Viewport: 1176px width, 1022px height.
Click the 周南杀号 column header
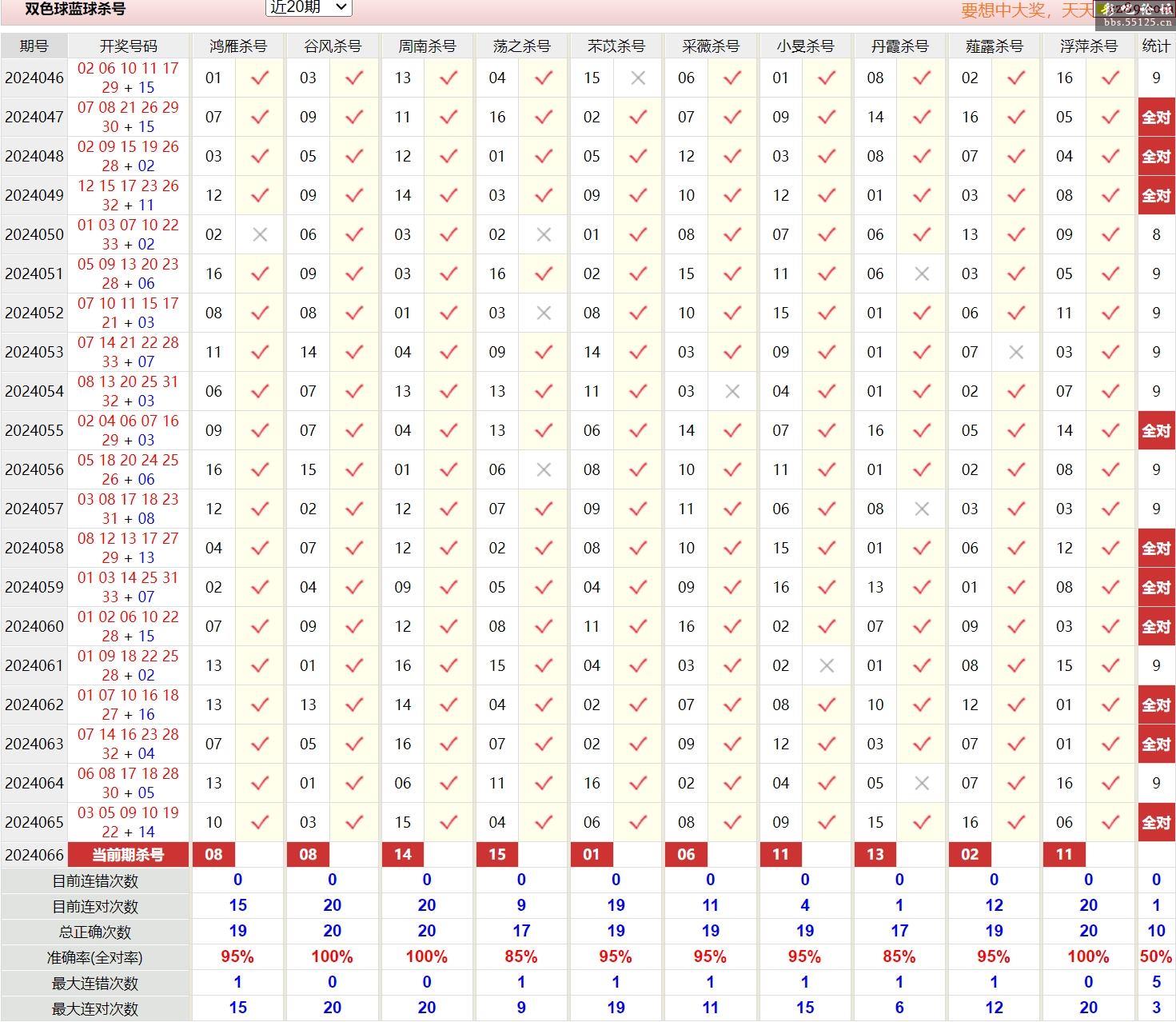tap(427, 46)
